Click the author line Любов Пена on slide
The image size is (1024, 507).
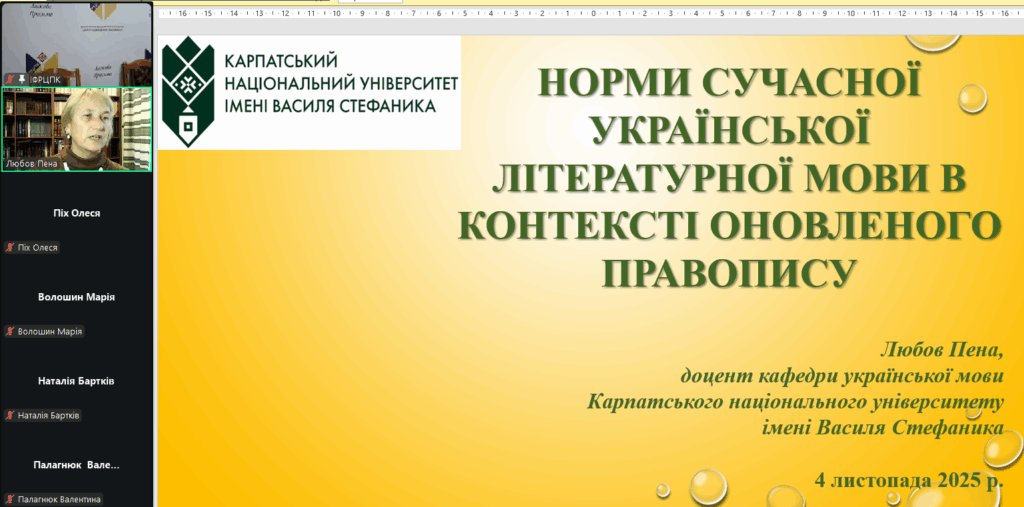pos(939,350)
